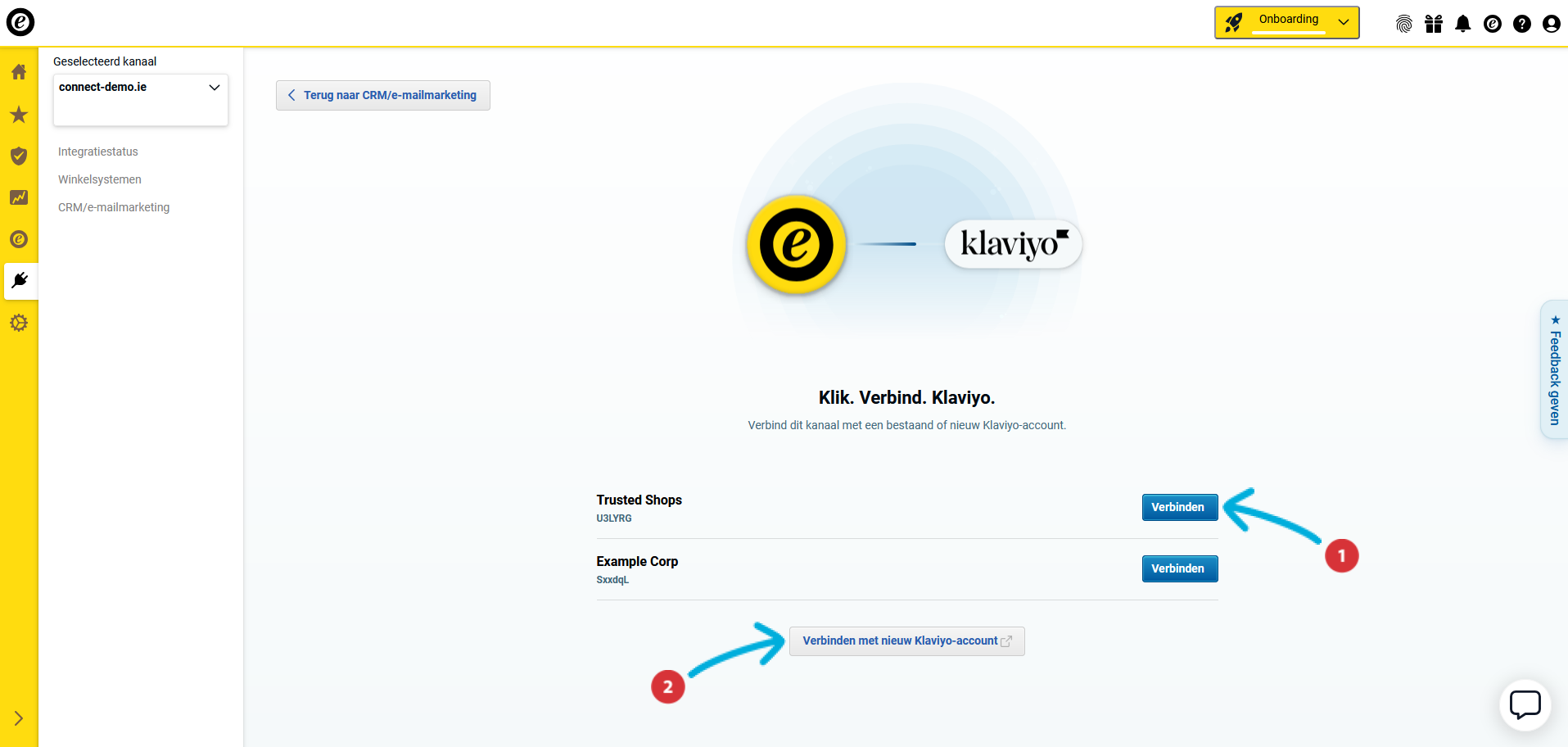Select the plug integrations sidebar icon
The image size is (1568, 747).
pos(20,281)
